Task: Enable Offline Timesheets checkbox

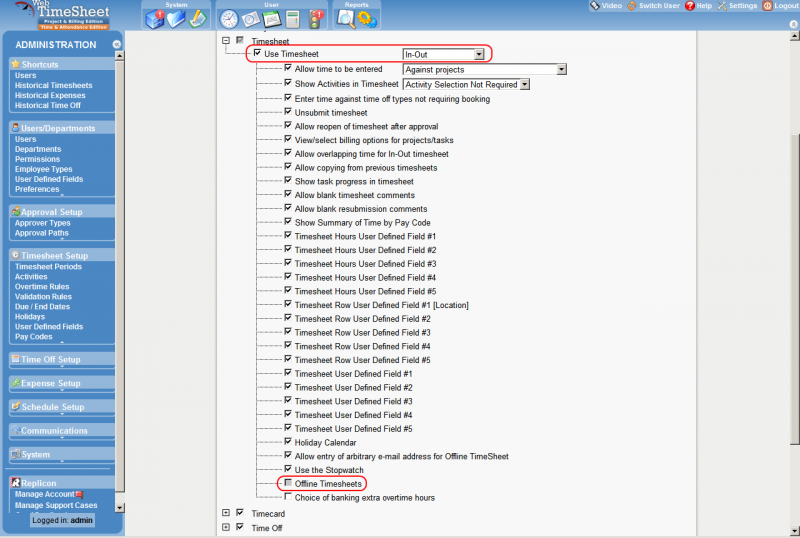Action: click(x=288, y=483)
